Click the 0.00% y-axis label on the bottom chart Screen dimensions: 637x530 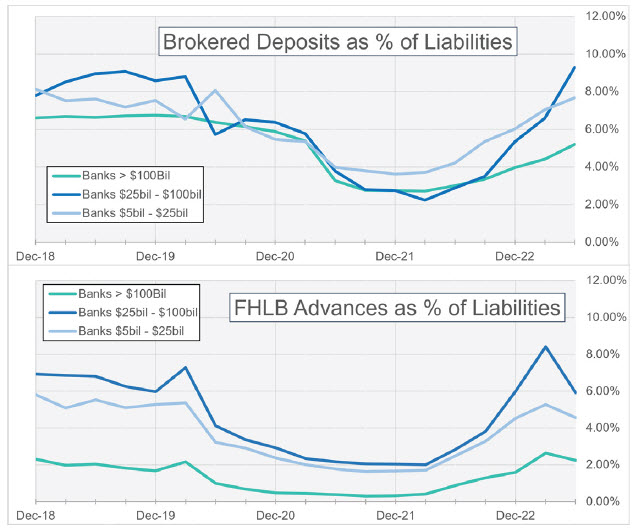(609, 501)
